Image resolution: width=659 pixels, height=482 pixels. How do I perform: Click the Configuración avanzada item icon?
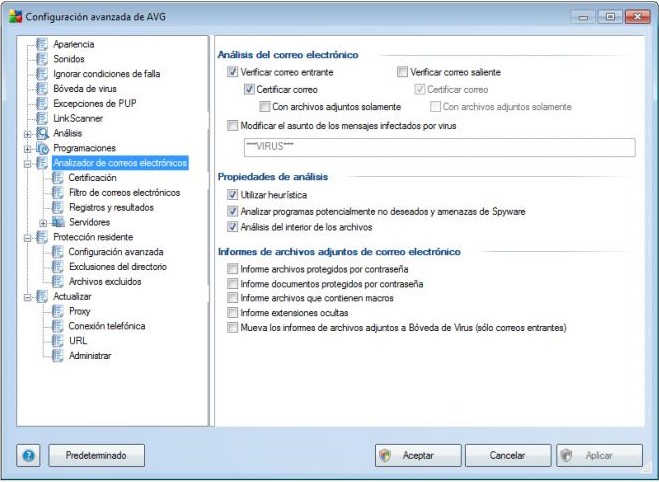(x=58, y=252)
